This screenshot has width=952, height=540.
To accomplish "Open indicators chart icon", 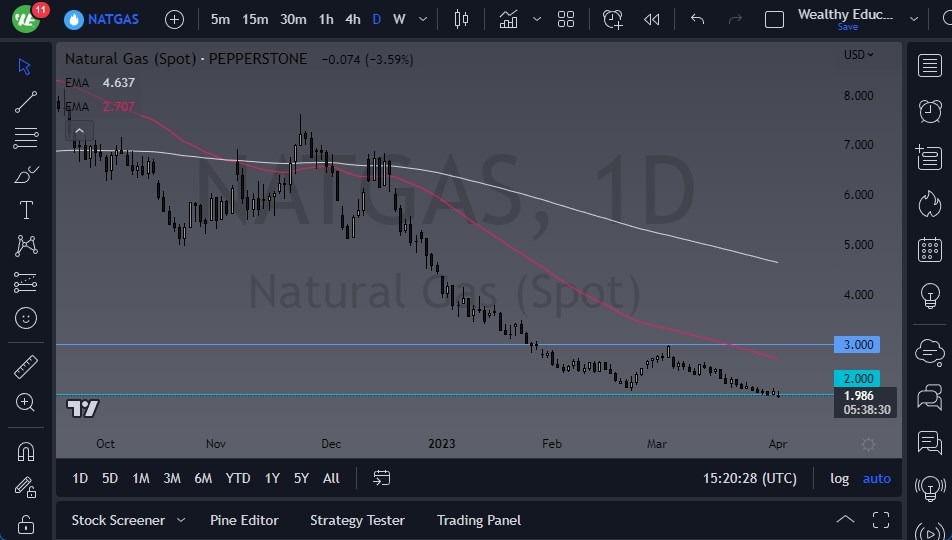I will [x=508, y=19].
